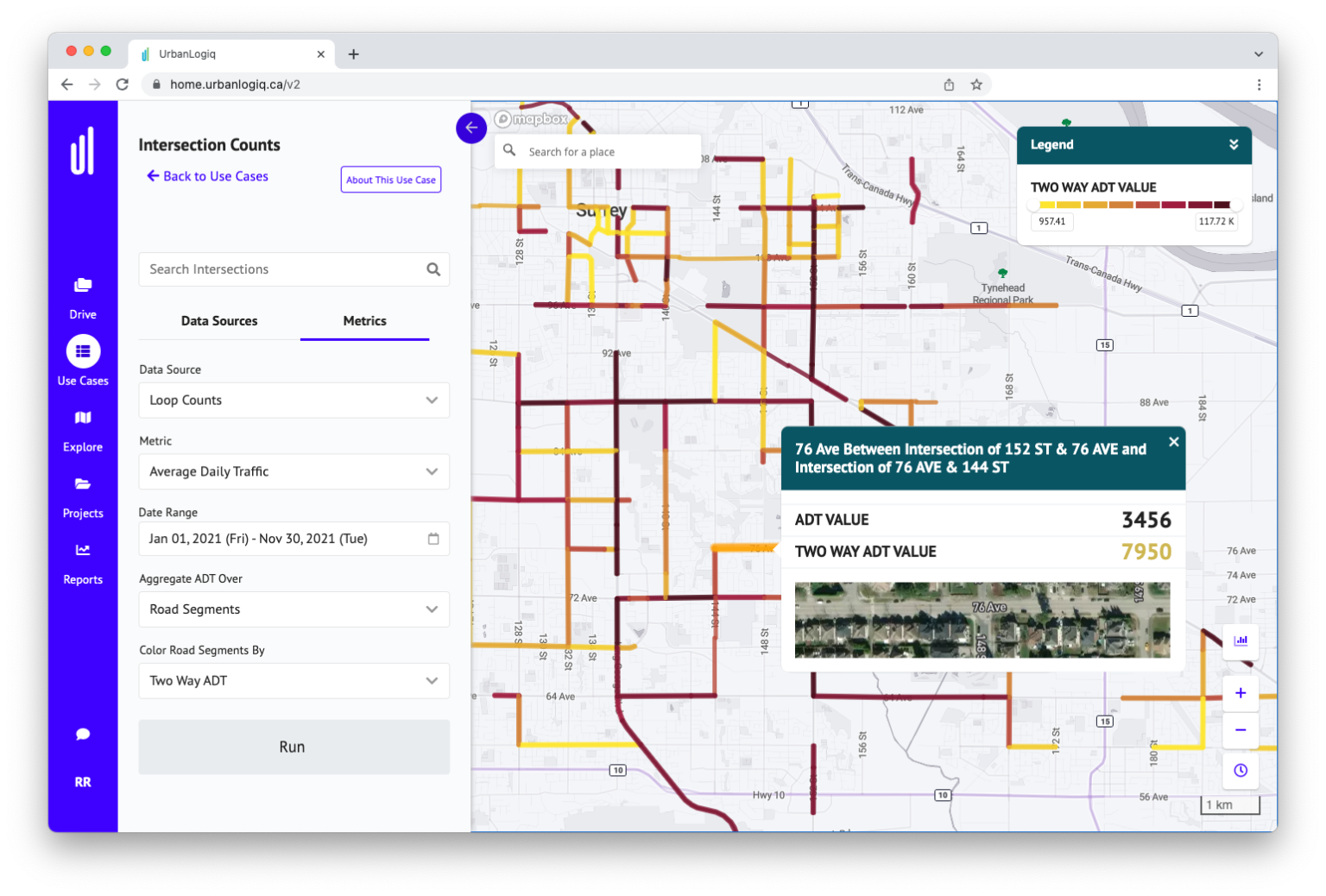Viewport: 1326px width, 896px height.
Task: Open the chat bubble icon
Action: point(83,734)
